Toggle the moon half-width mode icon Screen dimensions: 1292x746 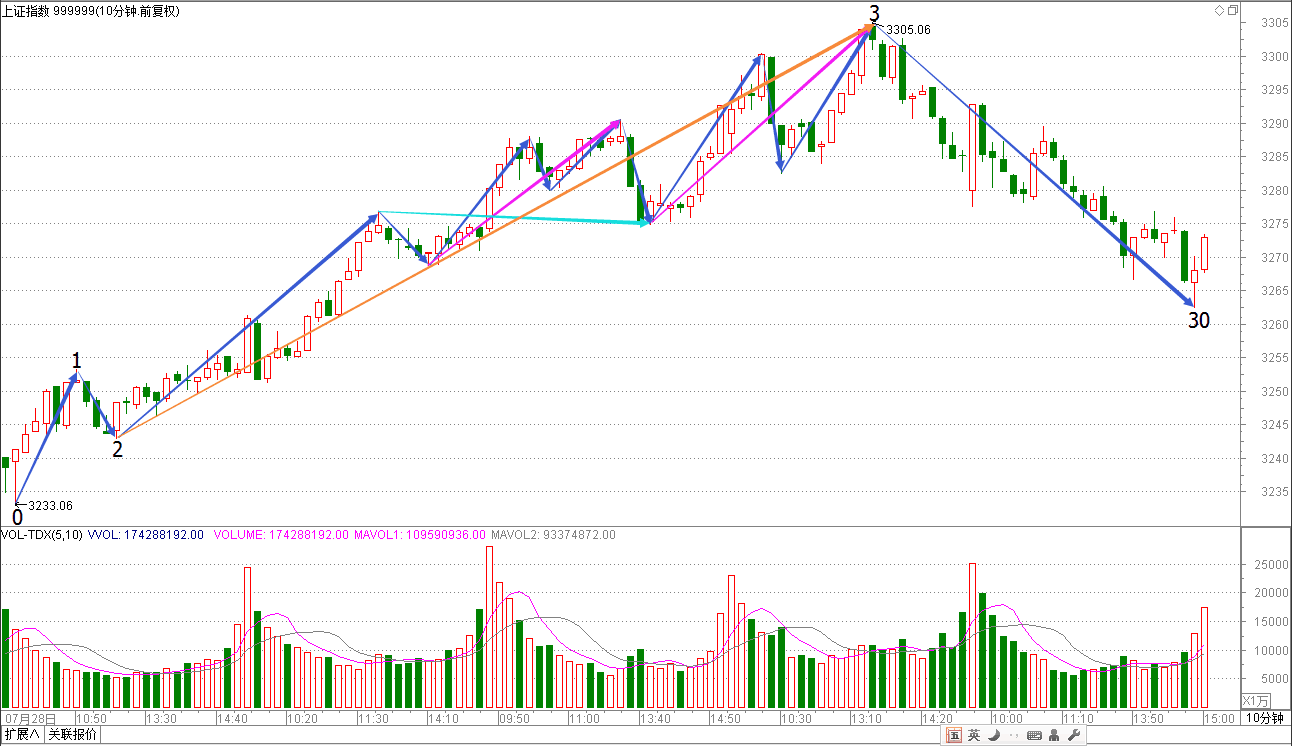click(993, 736)
